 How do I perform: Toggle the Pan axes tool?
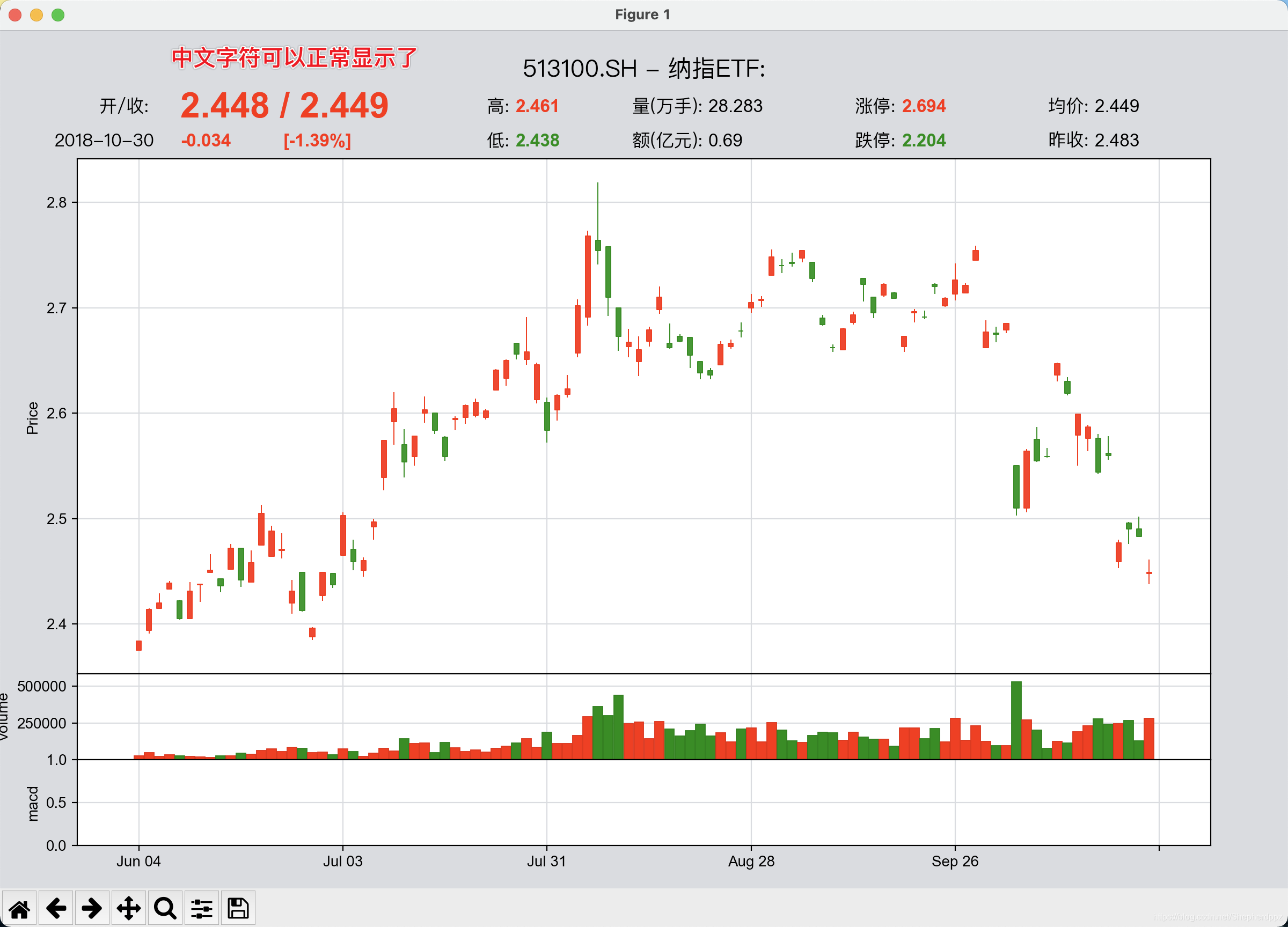click(129, 909)
